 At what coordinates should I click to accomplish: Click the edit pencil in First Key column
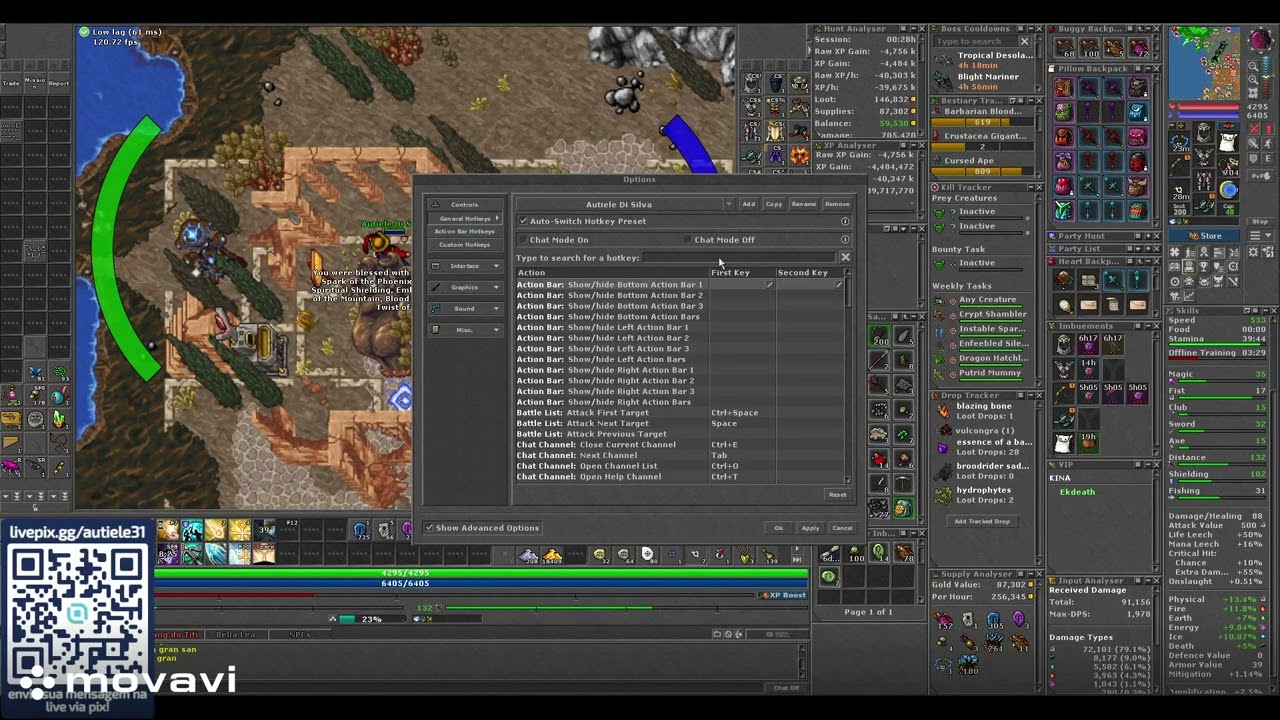click(x=770, y=285)
